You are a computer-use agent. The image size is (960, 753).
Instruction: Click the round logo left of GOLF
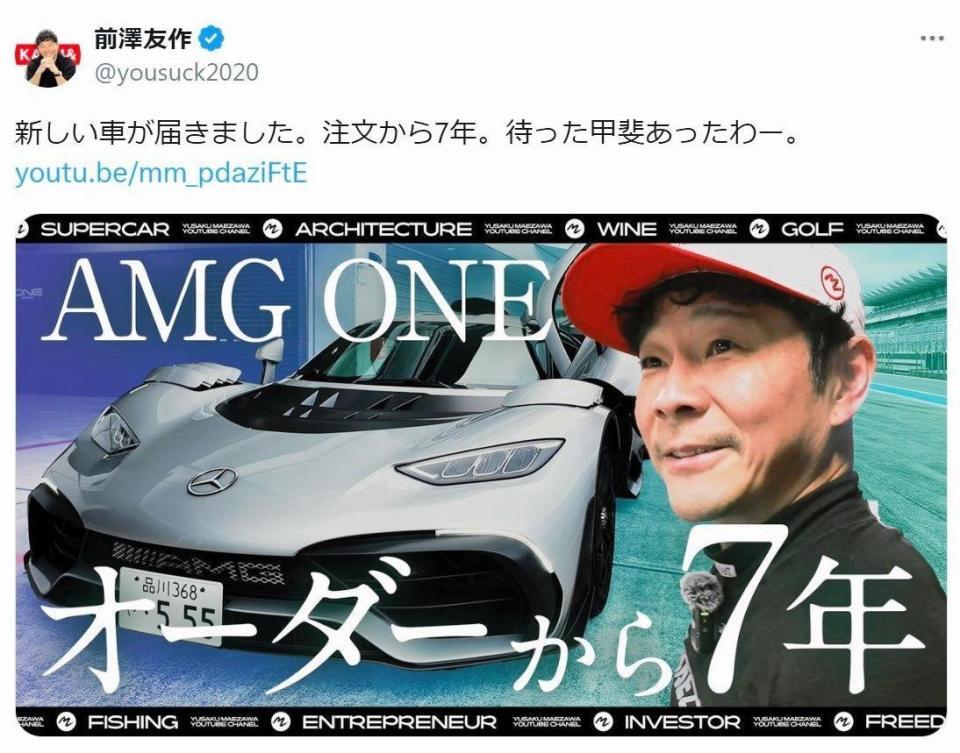tap(759, 229)
